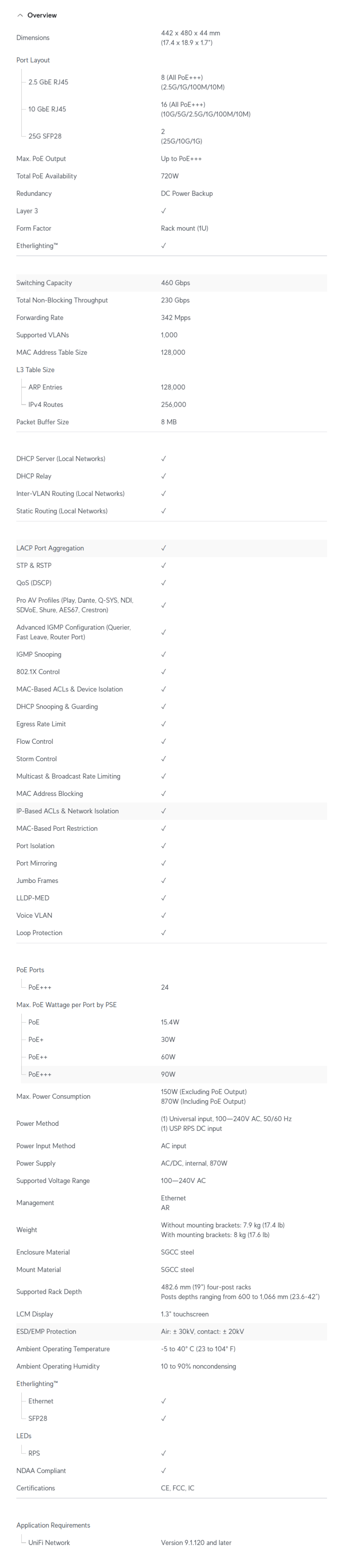Click the Jumbo Frames checkmark
Screen dimensions: 339x1568
coord(163,880)
